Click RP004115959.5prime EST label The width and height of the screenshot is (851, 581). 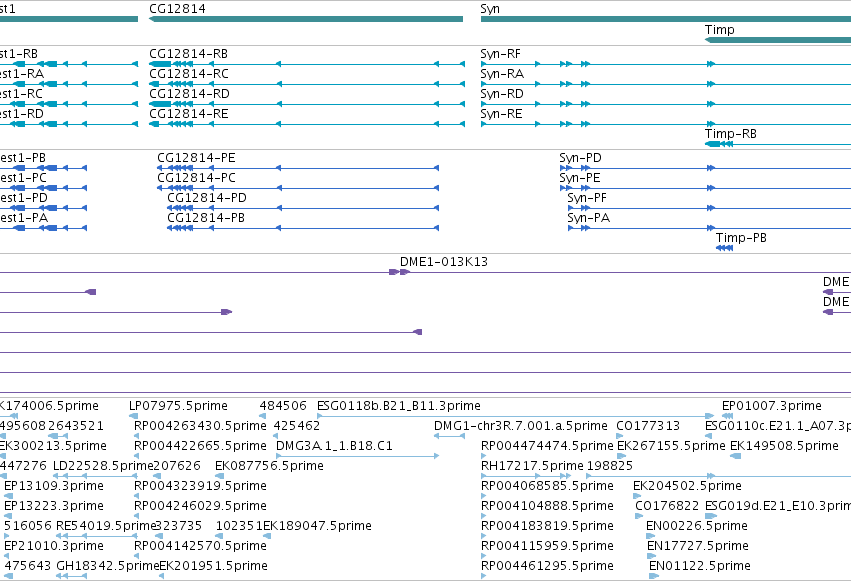(x=547, y=546)
